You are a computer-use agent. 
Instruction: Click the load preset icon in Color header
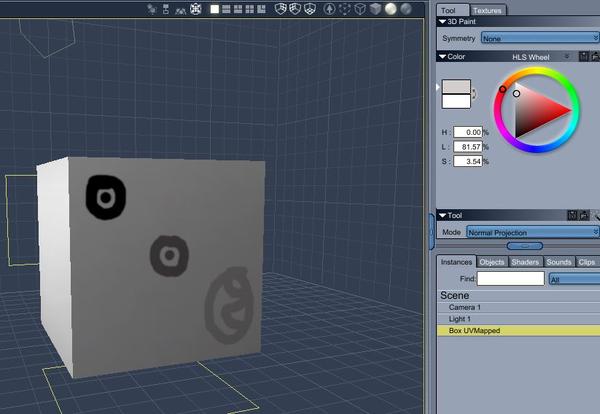(595, 57)
